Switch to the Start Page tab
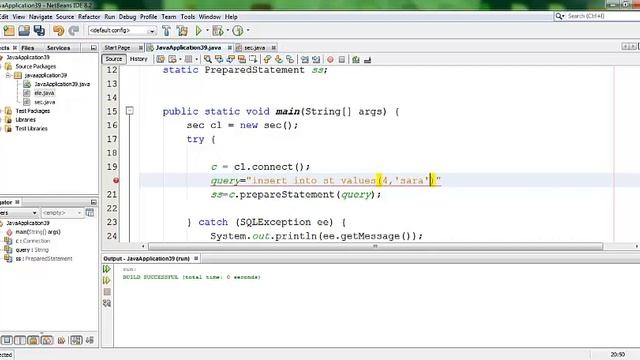 (x=117, y=48)
